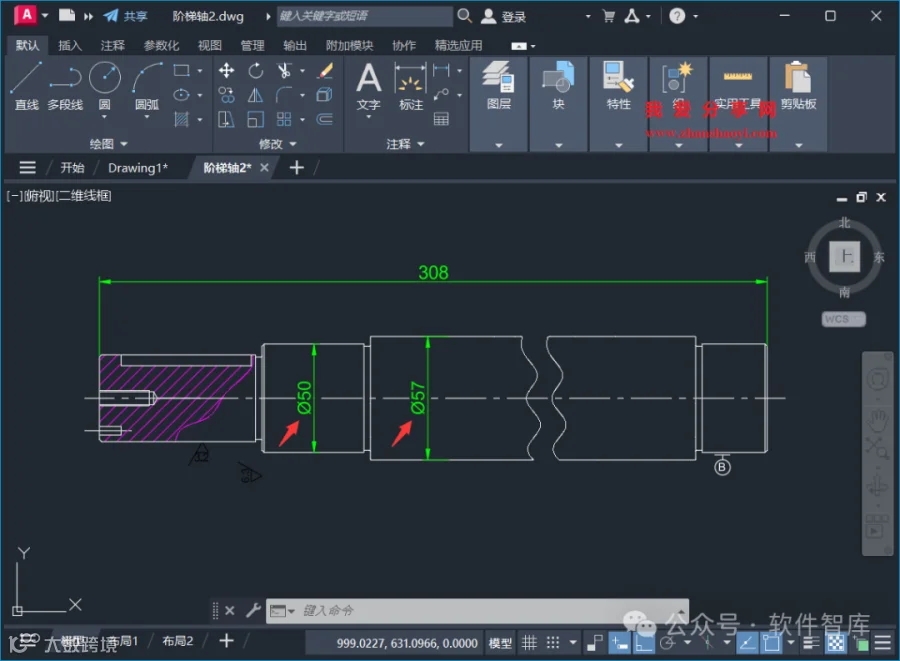Toggle snap mode dots icon
Viewport: 900px width, 661px height.
click(x=553, y=643)
